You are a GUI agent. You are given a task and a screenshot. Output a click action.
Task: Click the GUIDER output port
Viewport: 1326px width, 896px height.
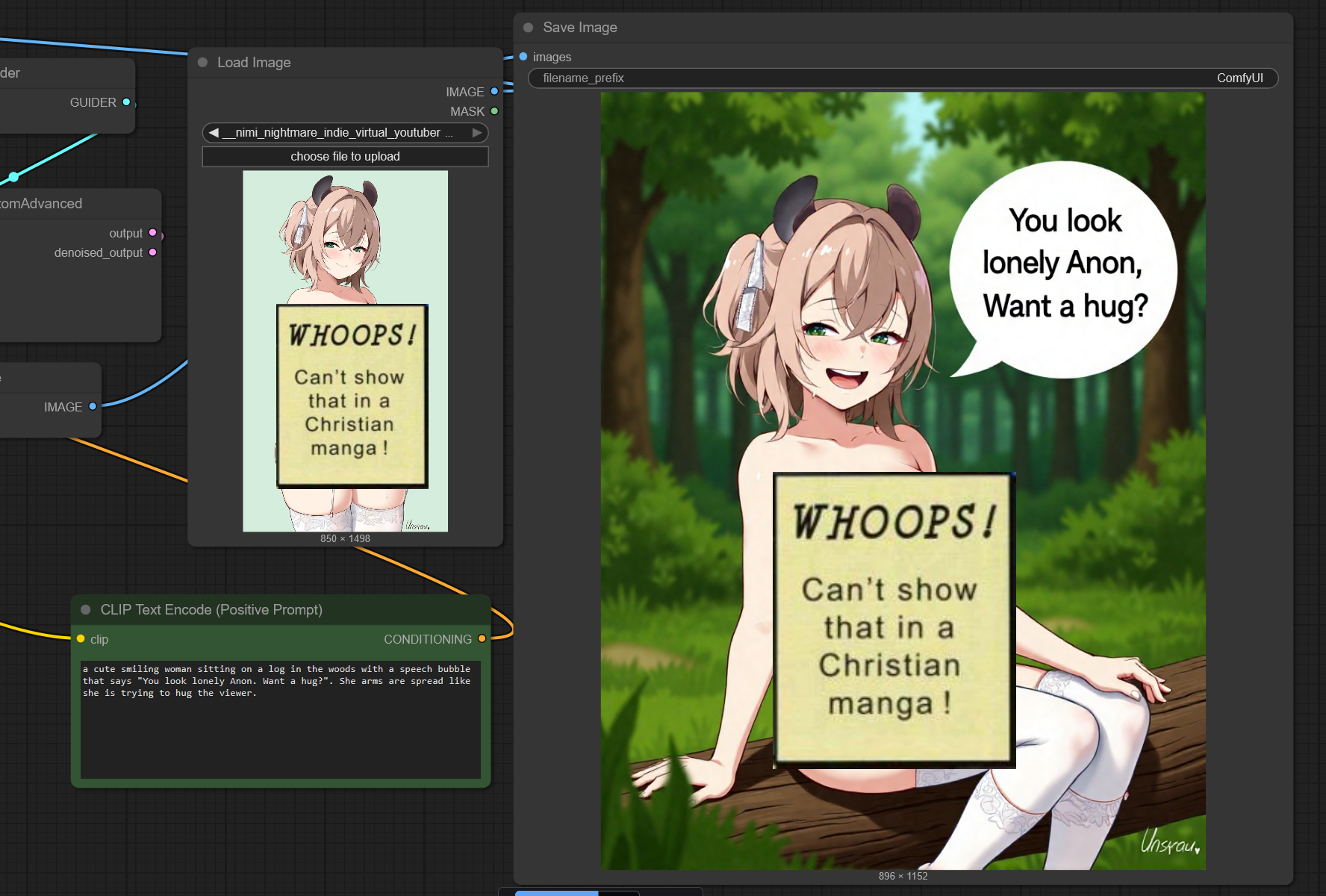[126, 102]
